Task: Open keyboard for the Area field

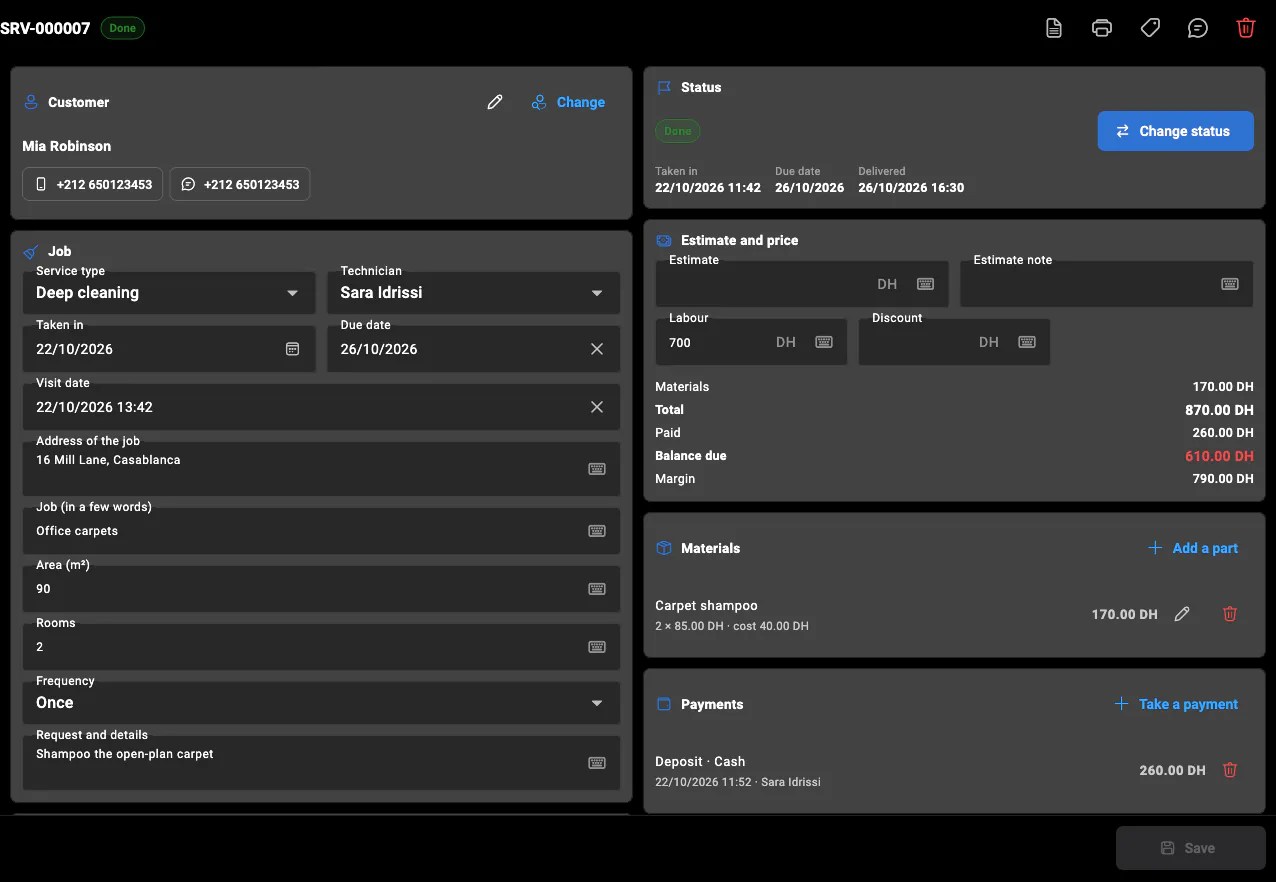Action: tap(597, 589)
